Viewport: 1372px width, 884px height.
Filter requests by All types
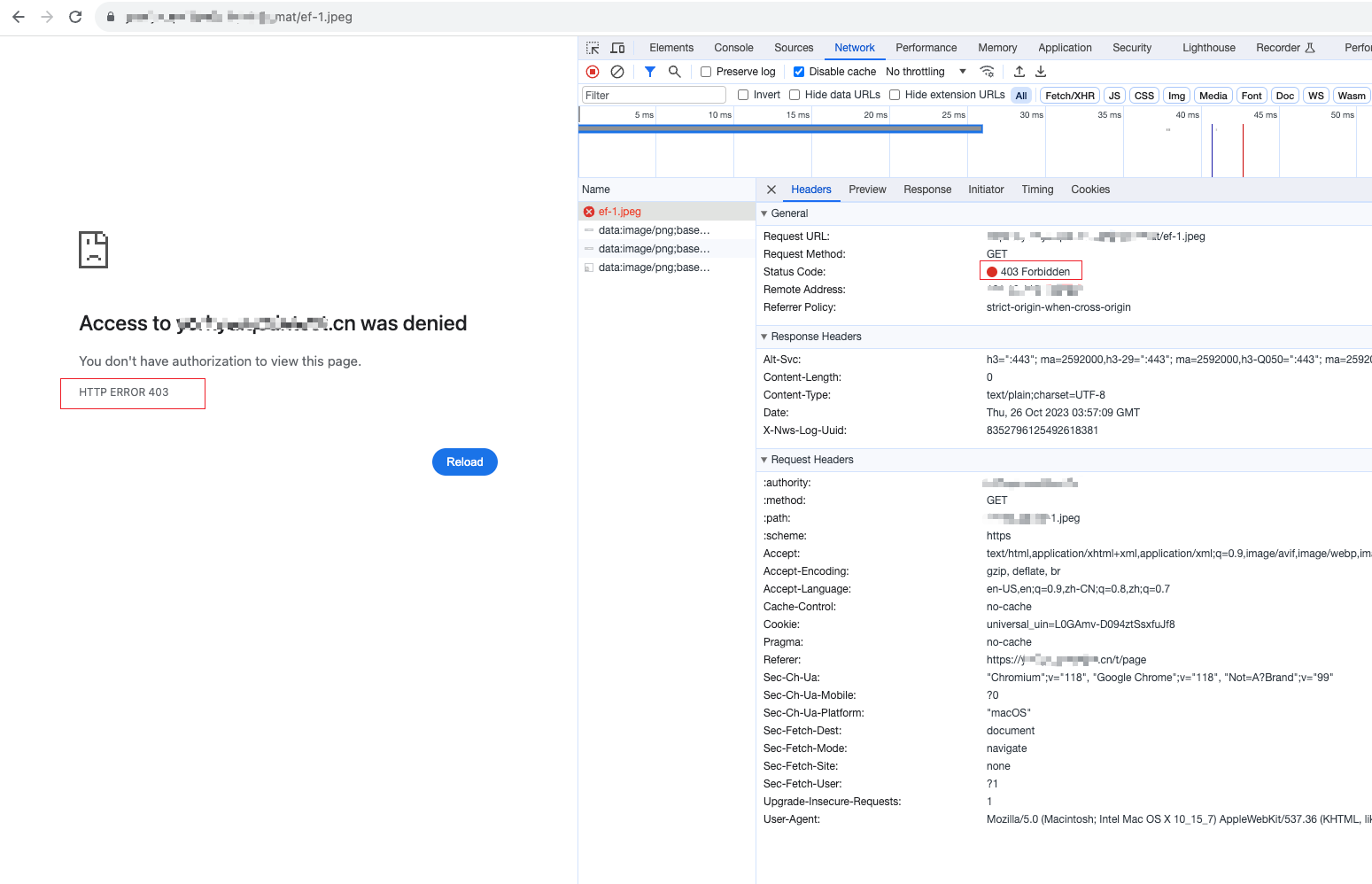click(1021, 96)
